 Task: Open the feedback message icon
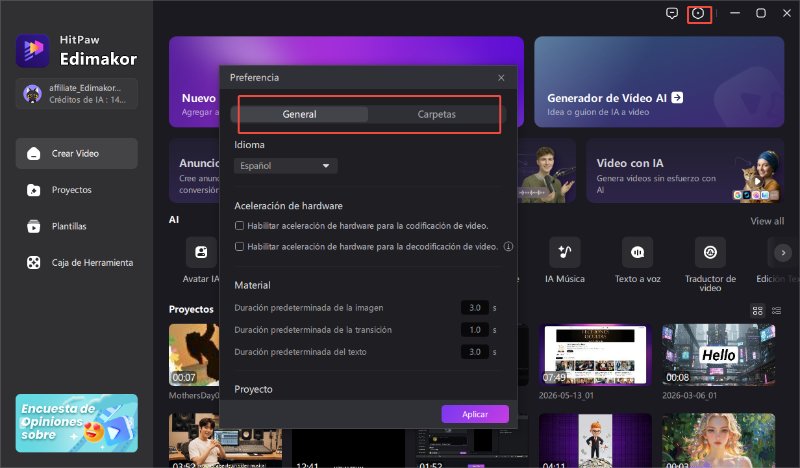(x=672, y=13)
